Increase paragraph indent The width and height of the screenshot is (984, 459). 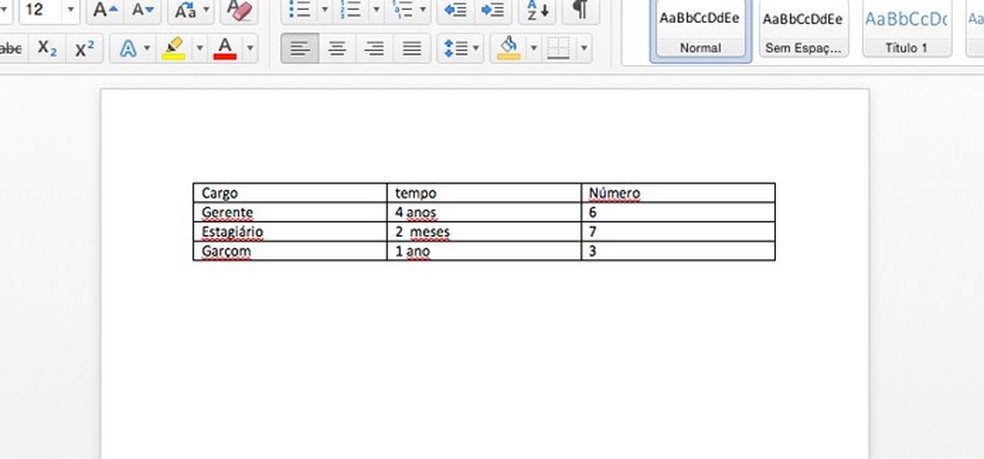(493, 11)
